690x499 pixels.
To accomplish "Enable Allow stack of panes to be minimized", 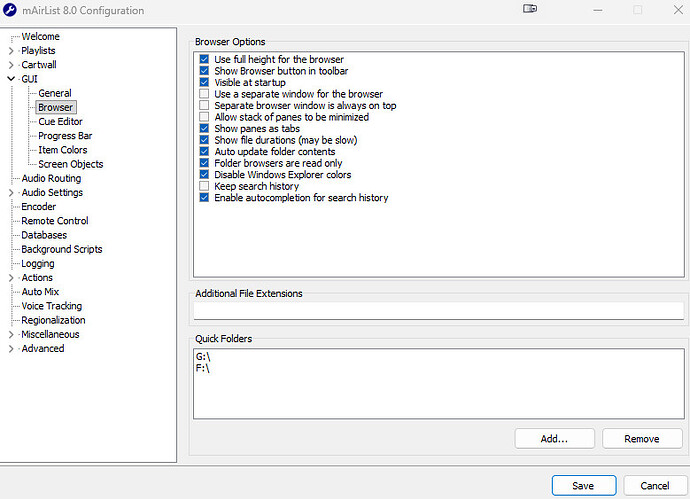I will (204, 117).
